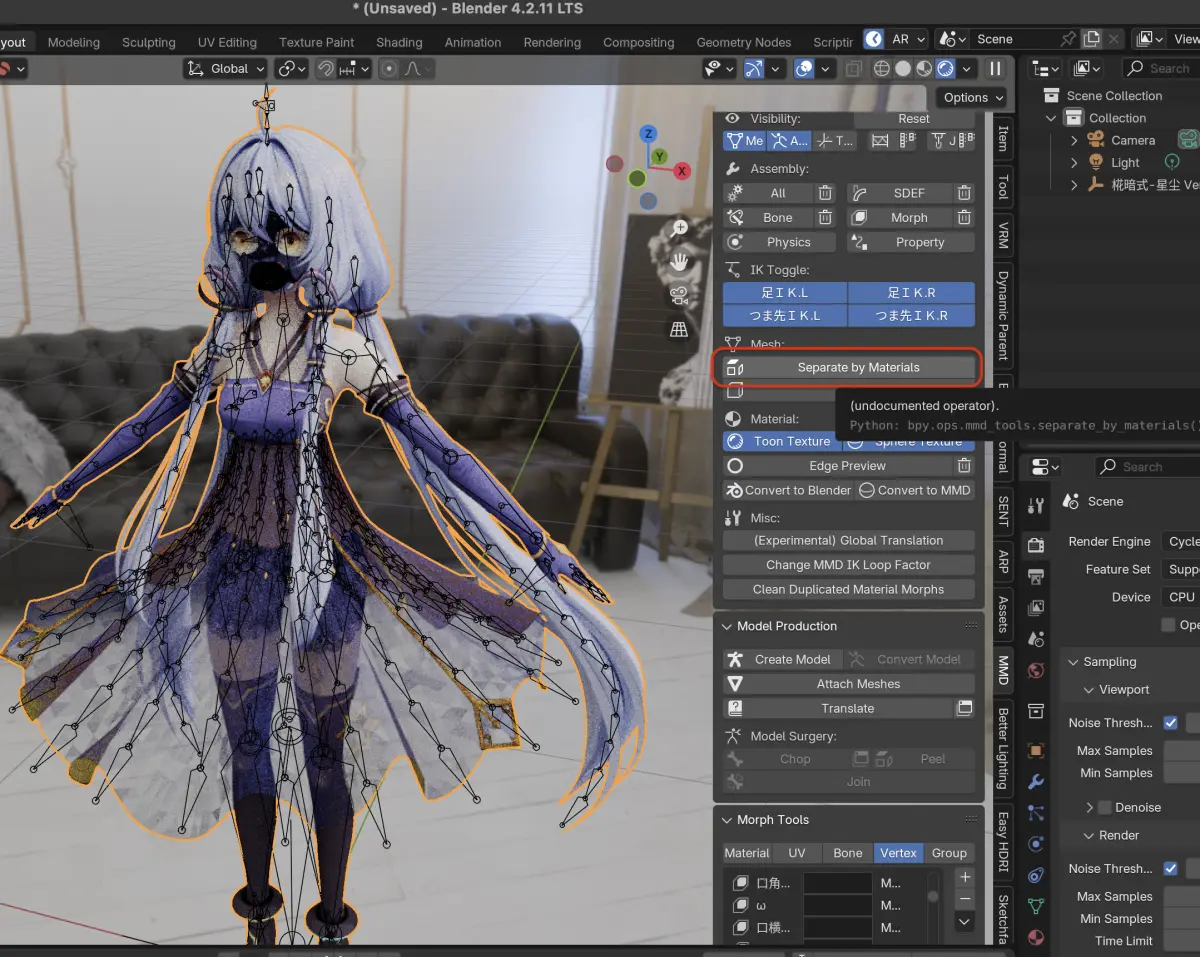Click the Clean Duplicated Material Morphs button
The width and height of the screenshot is (1200, 957).
(x=848, y=590)
